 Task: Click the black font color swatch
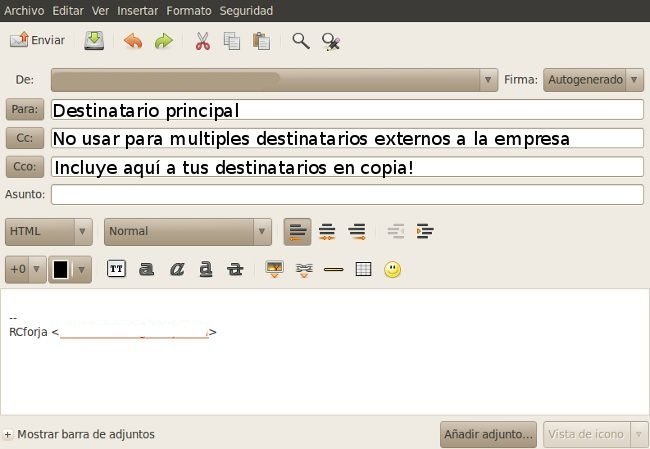[60, 269]
